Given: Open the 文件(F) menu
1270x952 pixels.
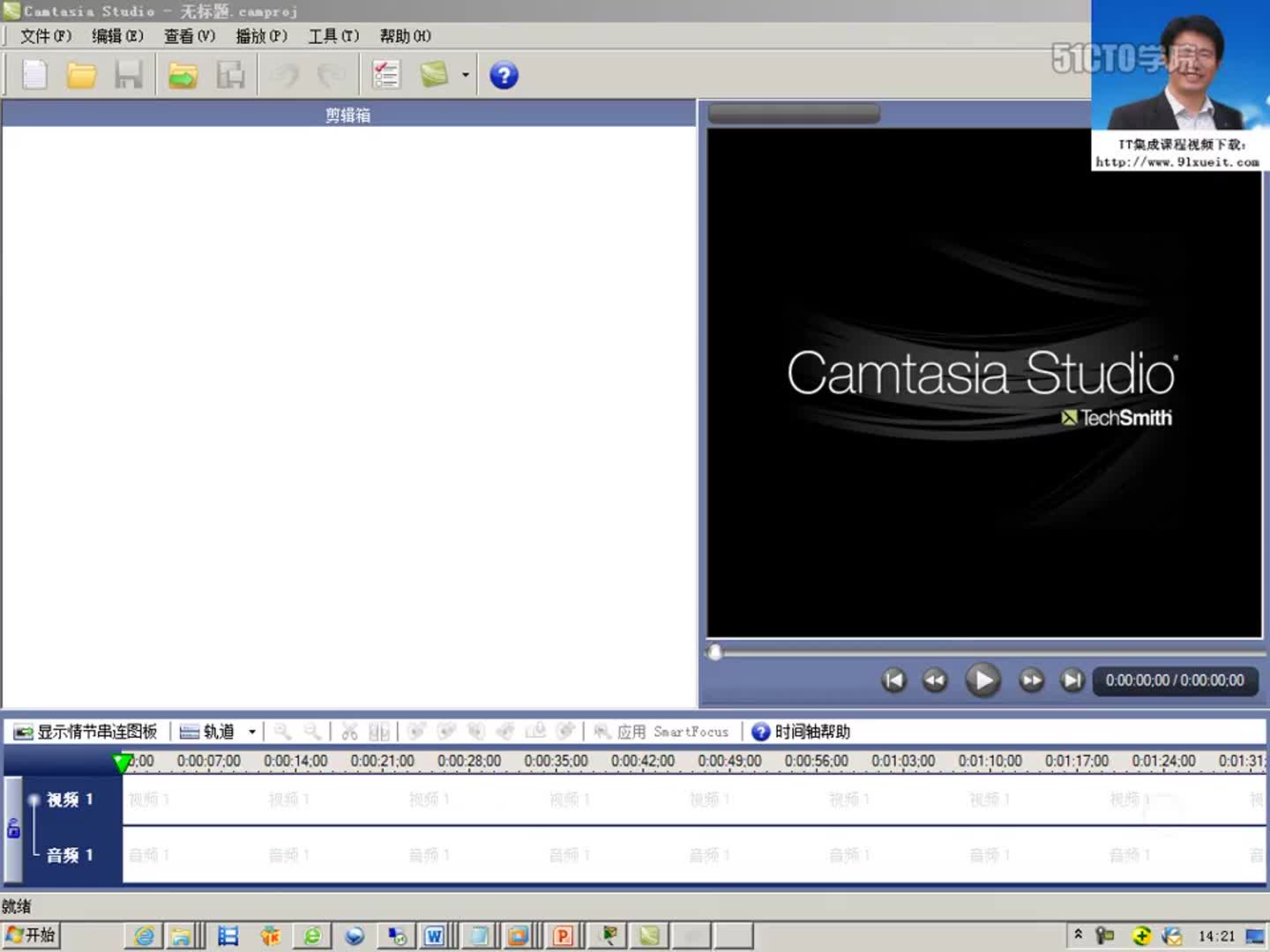Looking at the screenshot, I should pyautogui.click(x=46, y=36).
